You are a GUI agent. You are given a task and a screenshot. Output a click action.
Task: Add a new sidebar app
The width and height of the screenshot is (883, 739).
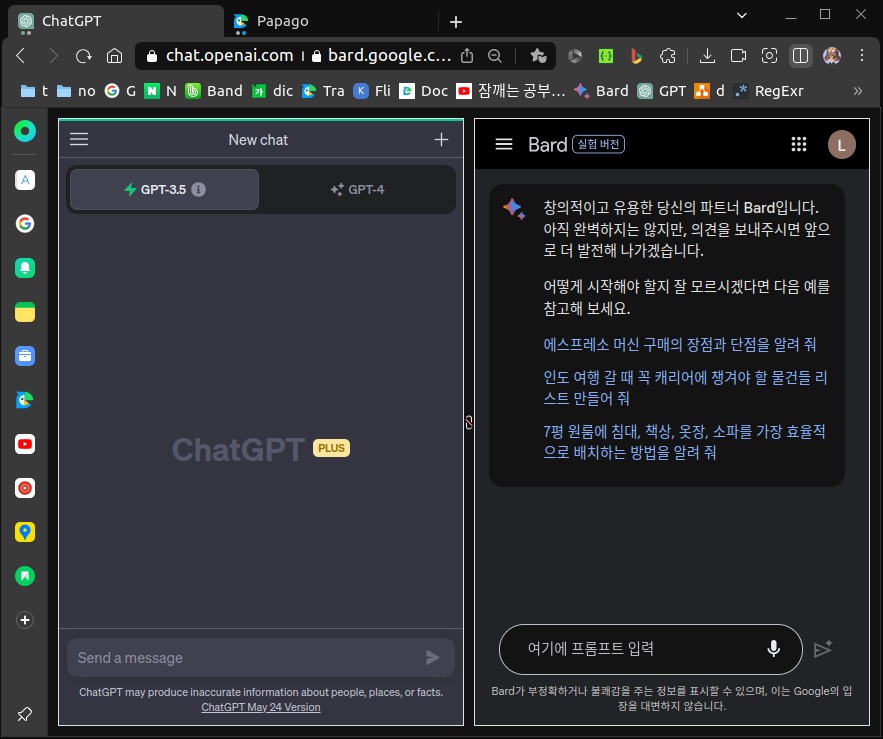25,620
